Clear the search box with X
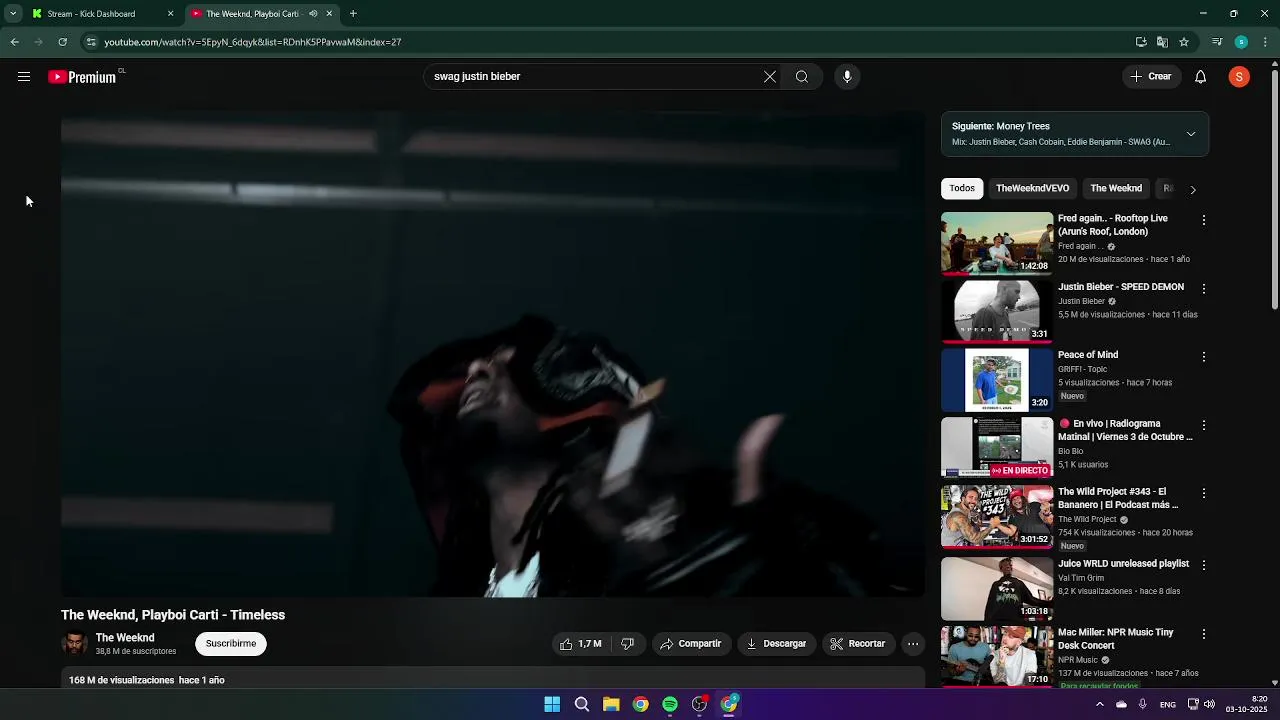 pyautogui.click(x=770, y=77)
